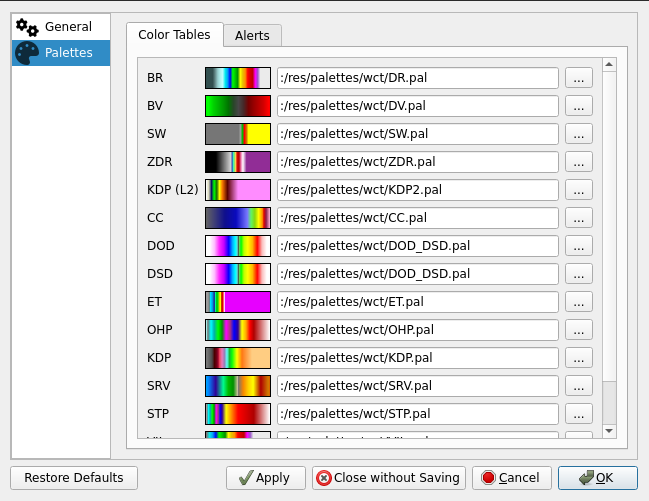649x501 pixels.
Task: Browse for KDP (L2) palette file
Action: pos(579,190)
